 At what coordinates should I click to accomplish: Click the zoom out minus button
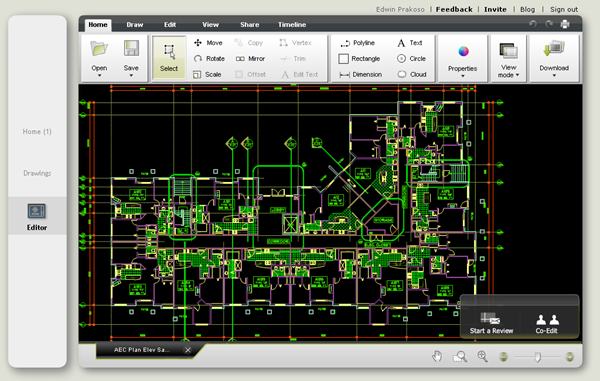[x=504, y=357]
